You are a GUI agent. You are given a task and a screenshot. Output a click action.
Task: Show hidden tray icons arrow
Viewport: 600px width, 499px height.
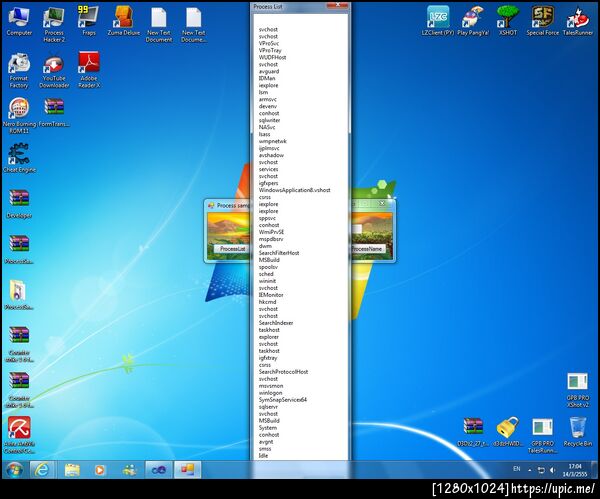click(x=530, y=470)
